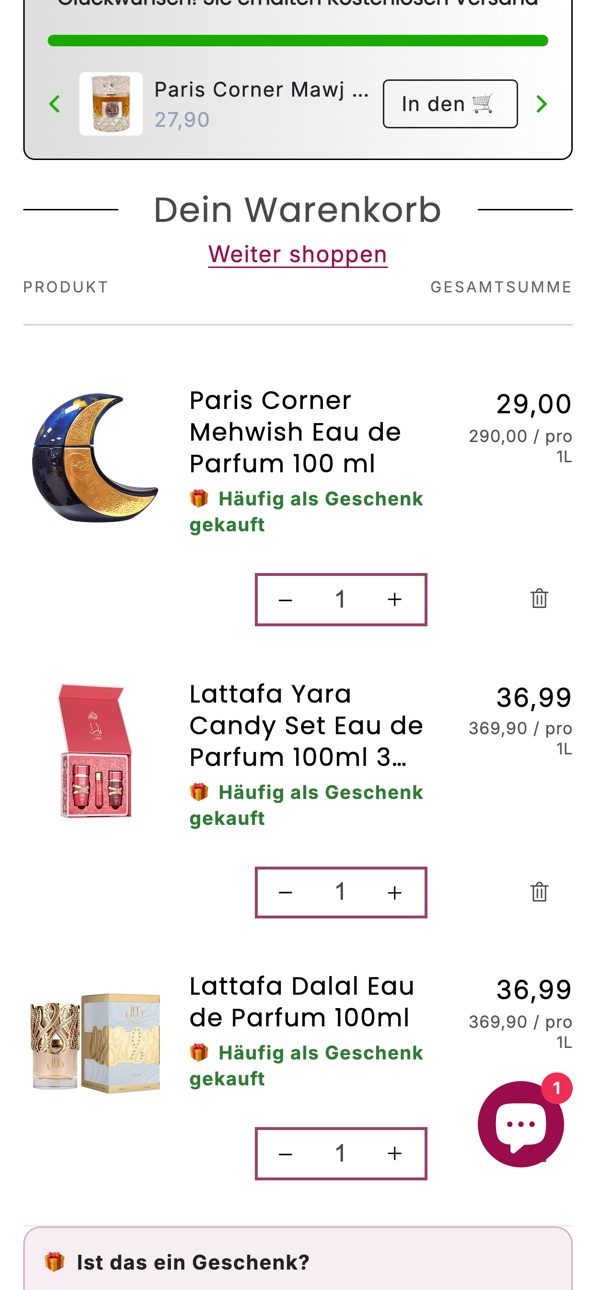596x1290 pixels.
Task: Show previous recommended product with left arrow
Action: click(x=55, y=104)
